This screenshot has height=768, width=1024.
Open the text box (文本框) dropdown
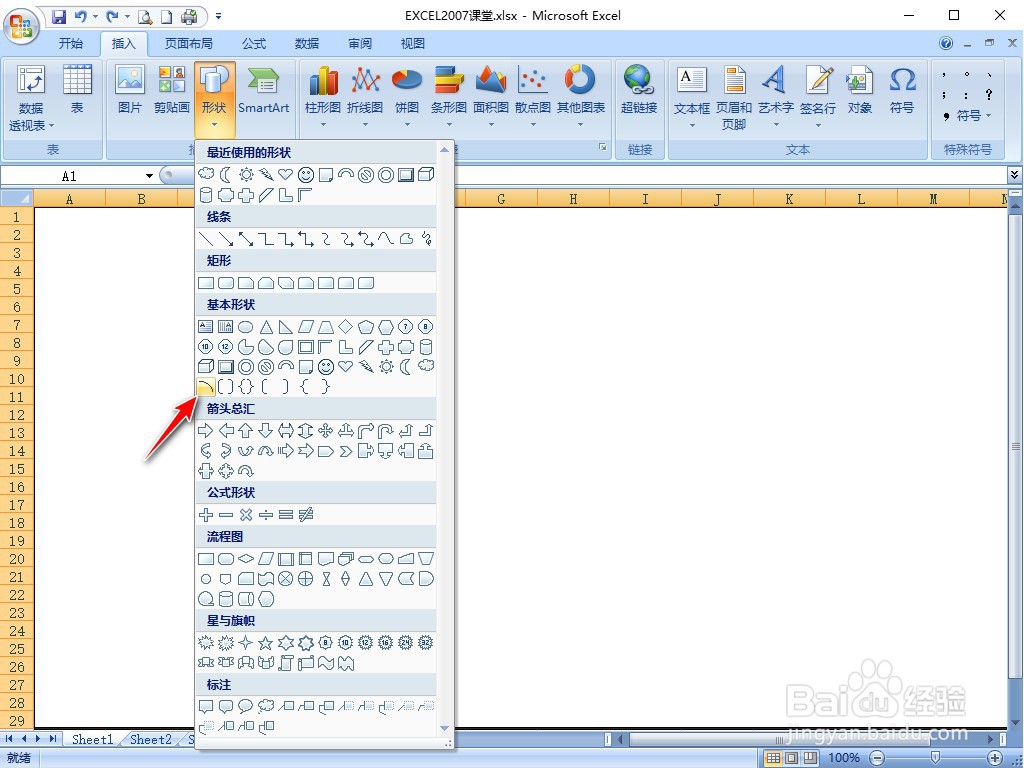692,124
